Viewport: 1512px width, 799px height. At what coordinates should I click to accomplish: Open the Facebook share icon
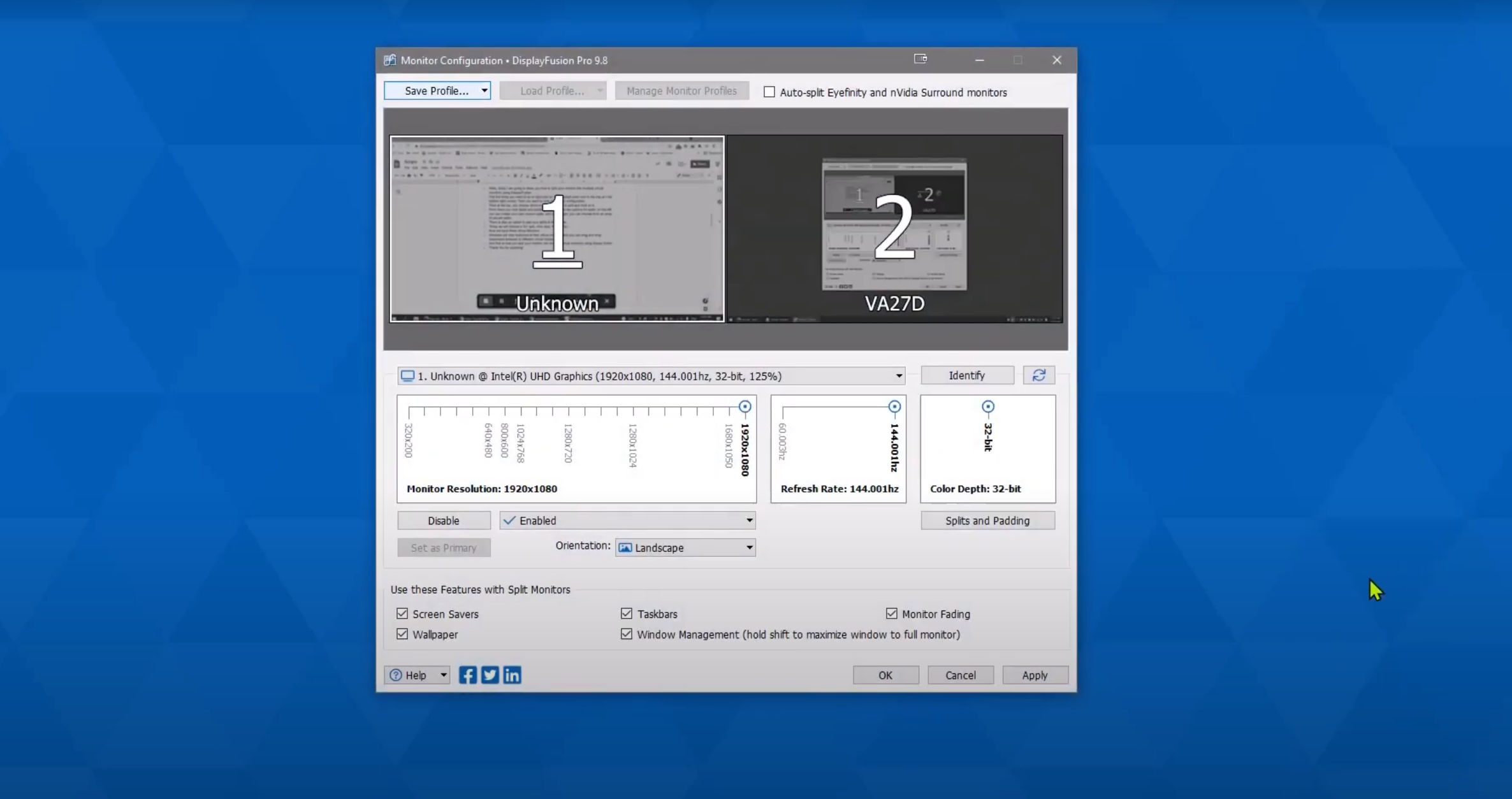tap(467, 675)
